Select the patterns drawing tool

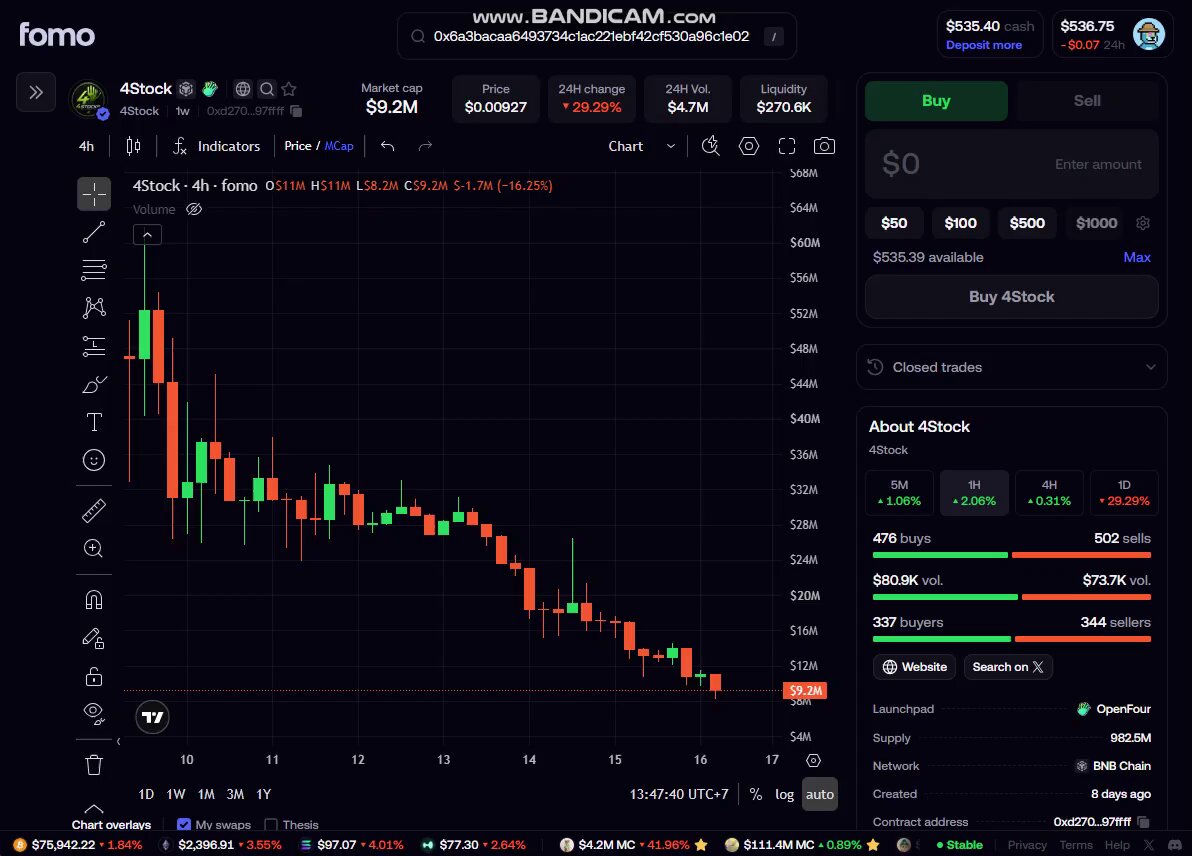(x=94, y=307)
